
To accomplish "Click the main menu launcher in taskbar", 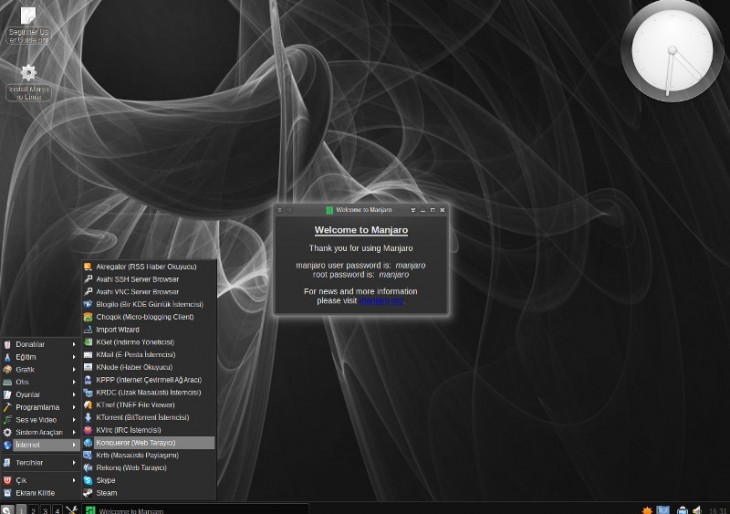I will [7, 510].
